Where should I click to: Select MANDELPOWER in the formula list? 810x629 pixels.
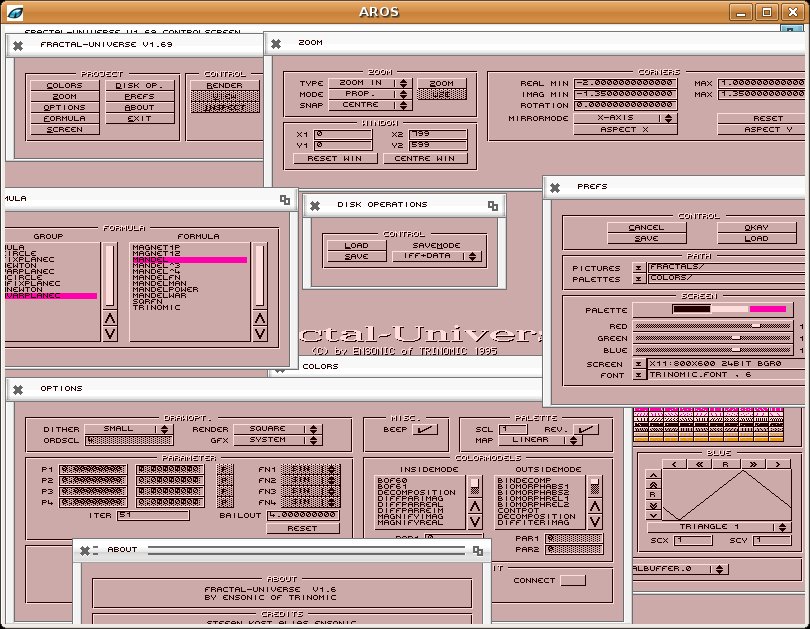(165, 290)
